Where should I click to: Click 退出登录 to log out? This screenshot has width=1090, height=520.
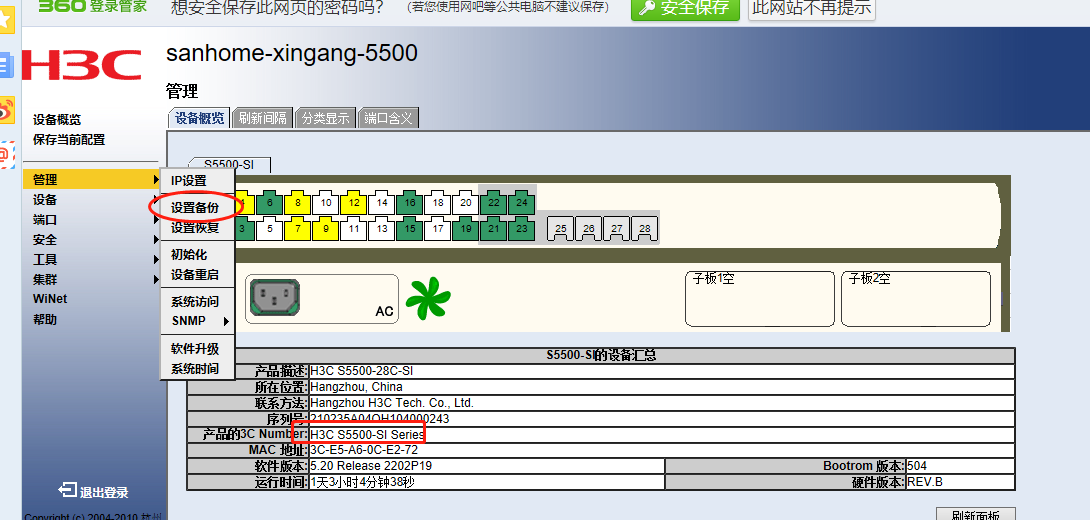(94, 492)
